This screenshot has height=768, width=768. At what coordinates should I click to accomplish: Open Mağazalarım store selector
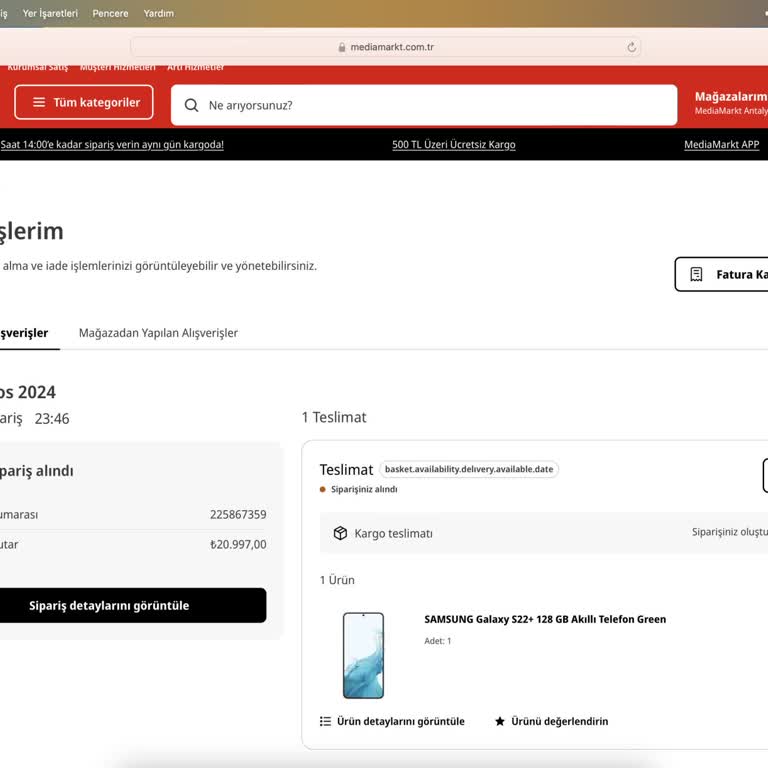731,102
